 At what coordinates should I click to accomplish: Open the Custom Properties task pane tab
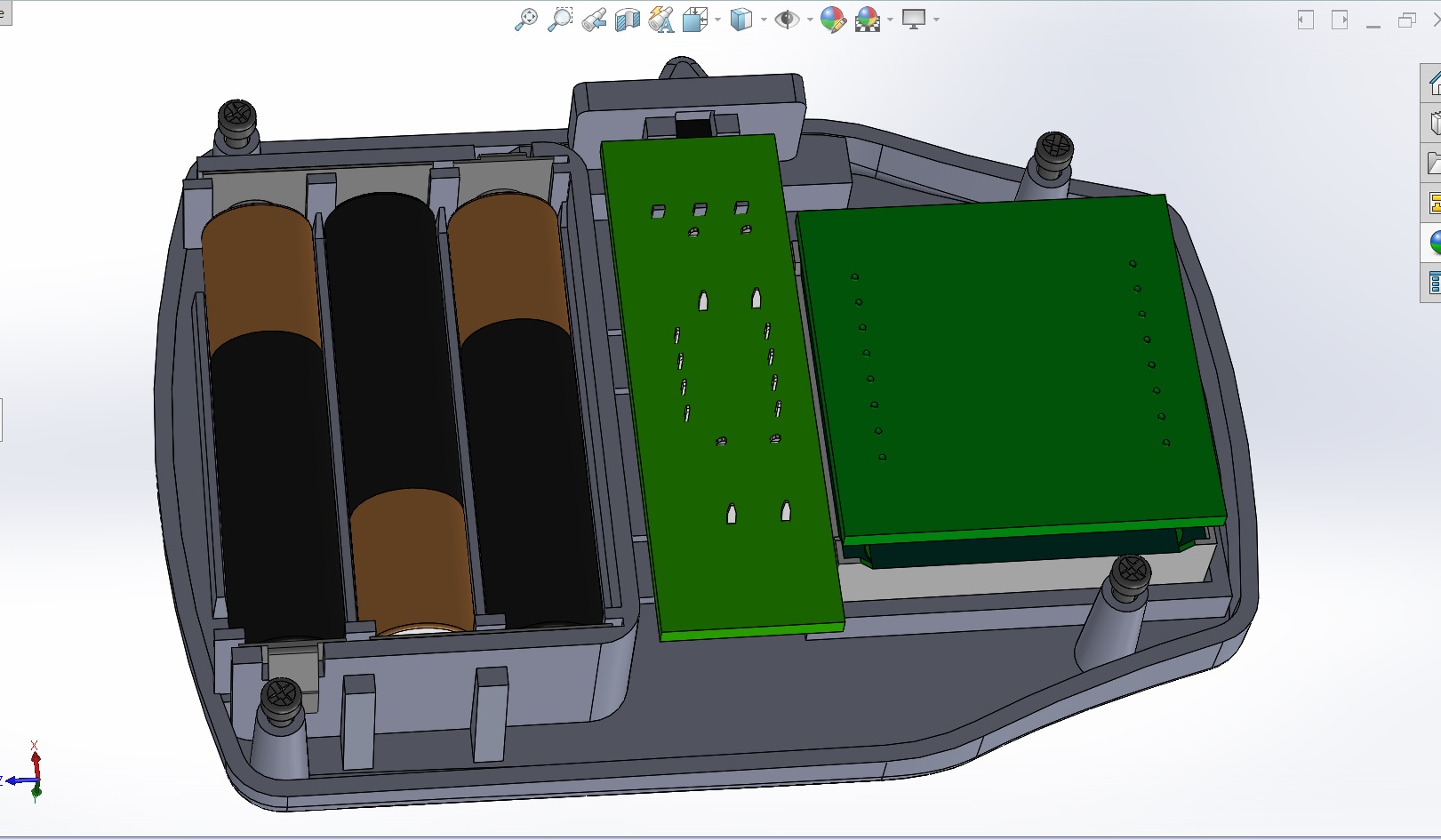point(1433,283)
